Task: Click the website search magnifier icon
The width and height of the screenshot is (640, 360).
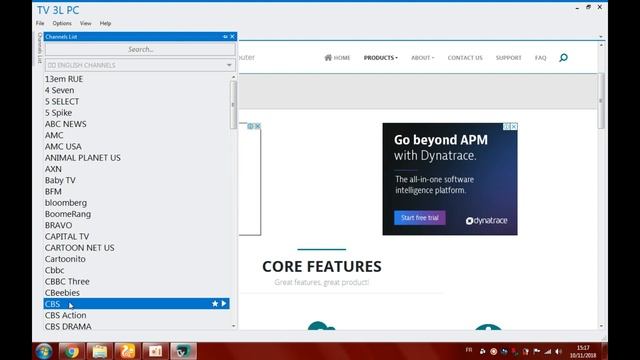Action: click(x=563, y=58)
